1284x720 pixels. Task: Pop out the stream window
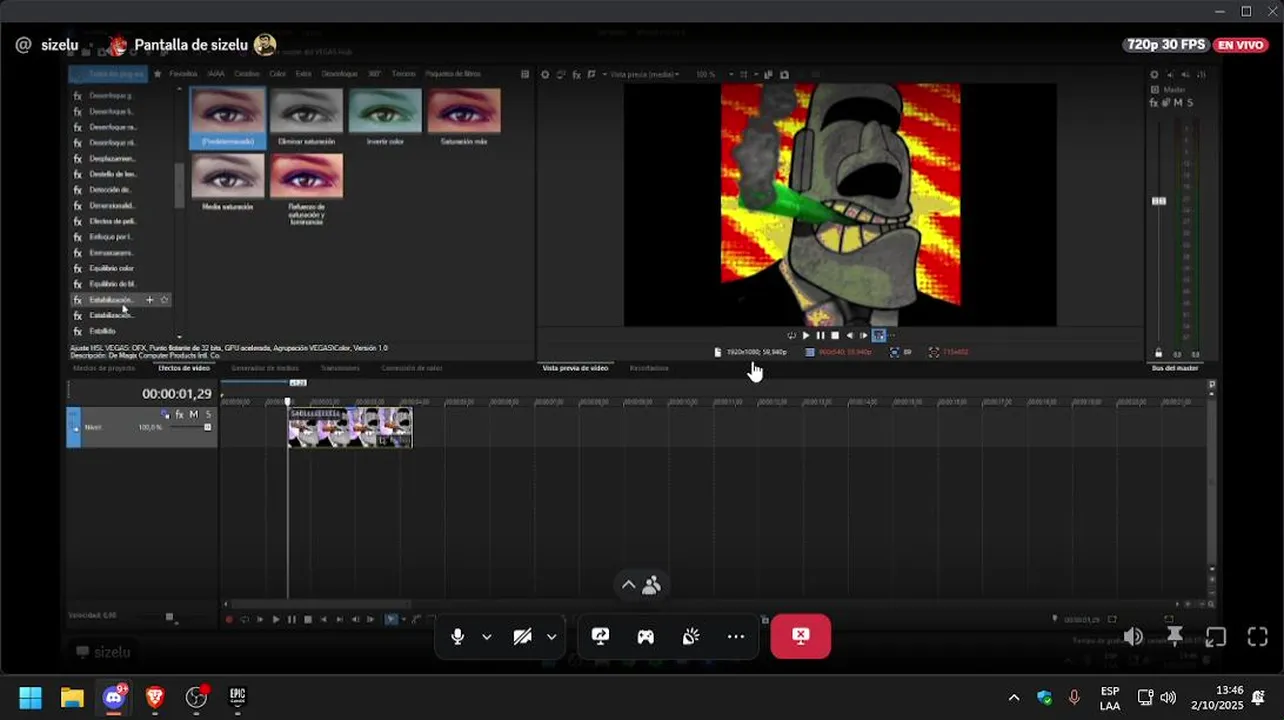tap(1216, 637)
